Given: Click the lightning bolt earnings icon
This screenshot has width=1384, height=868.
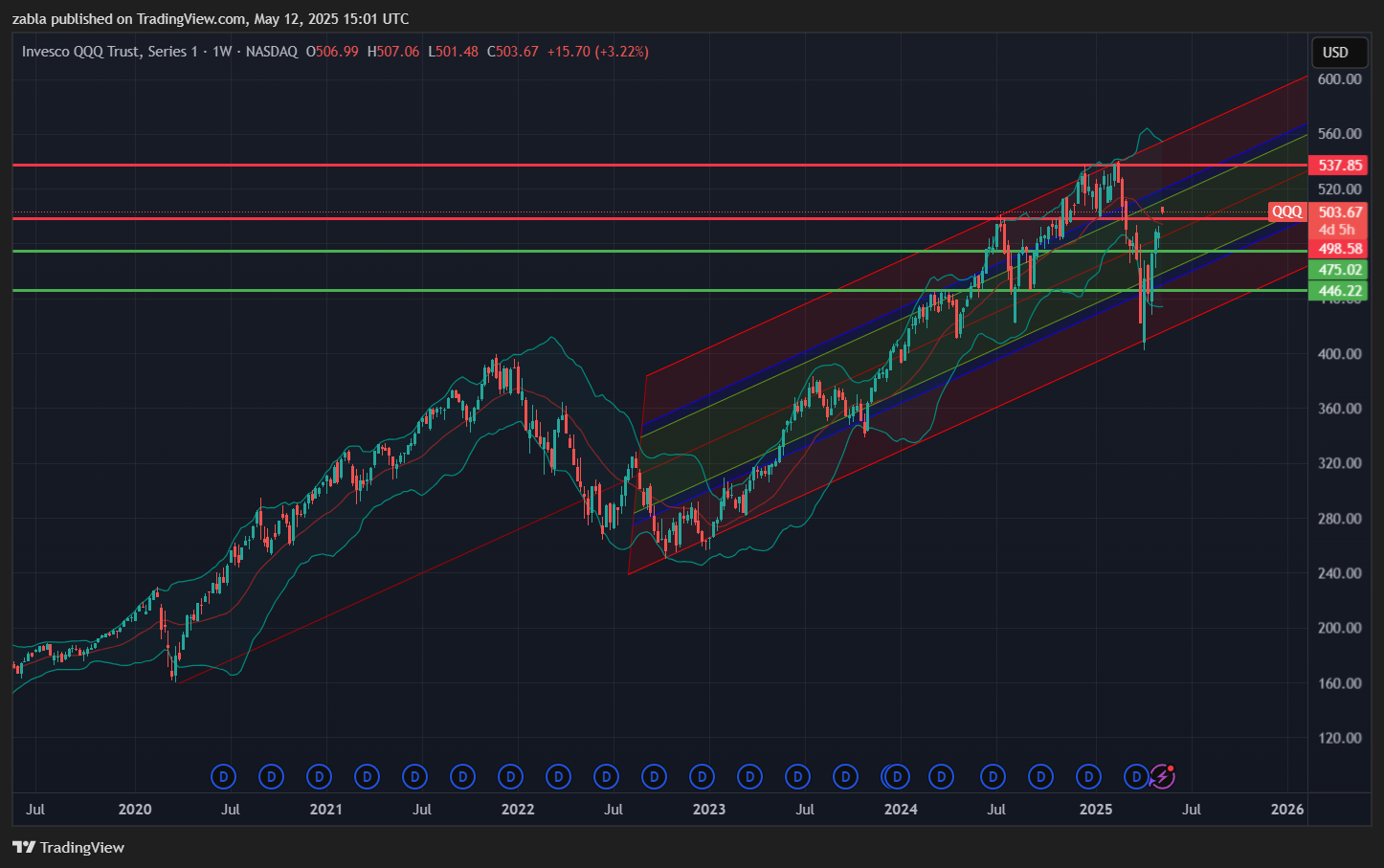Looking at the screenshot, I should click(x=1162, y=776).
